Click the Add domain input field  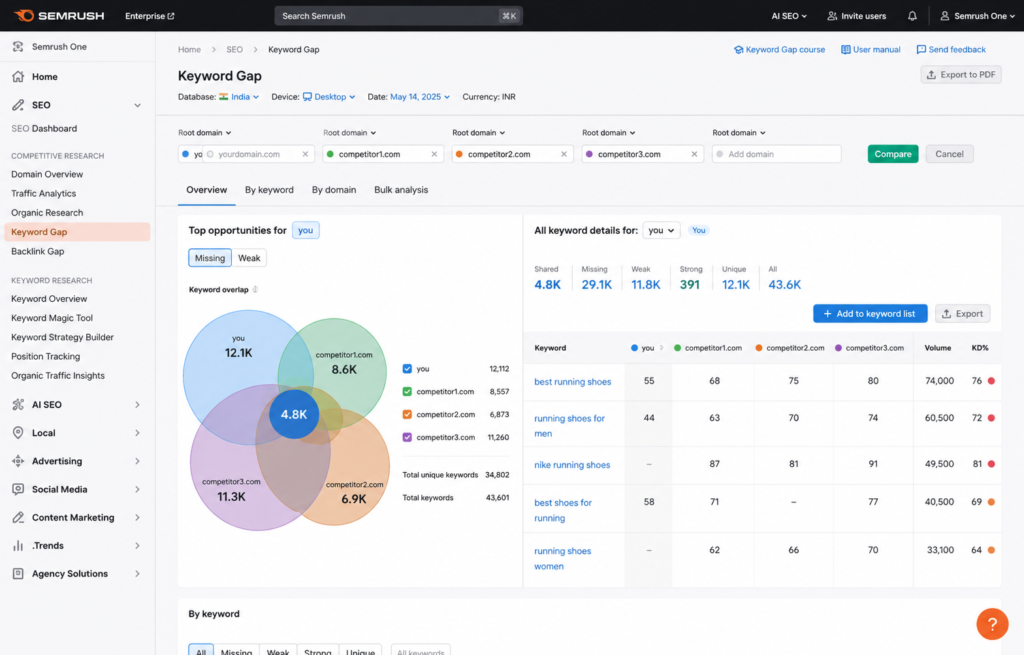pos(776,154)
